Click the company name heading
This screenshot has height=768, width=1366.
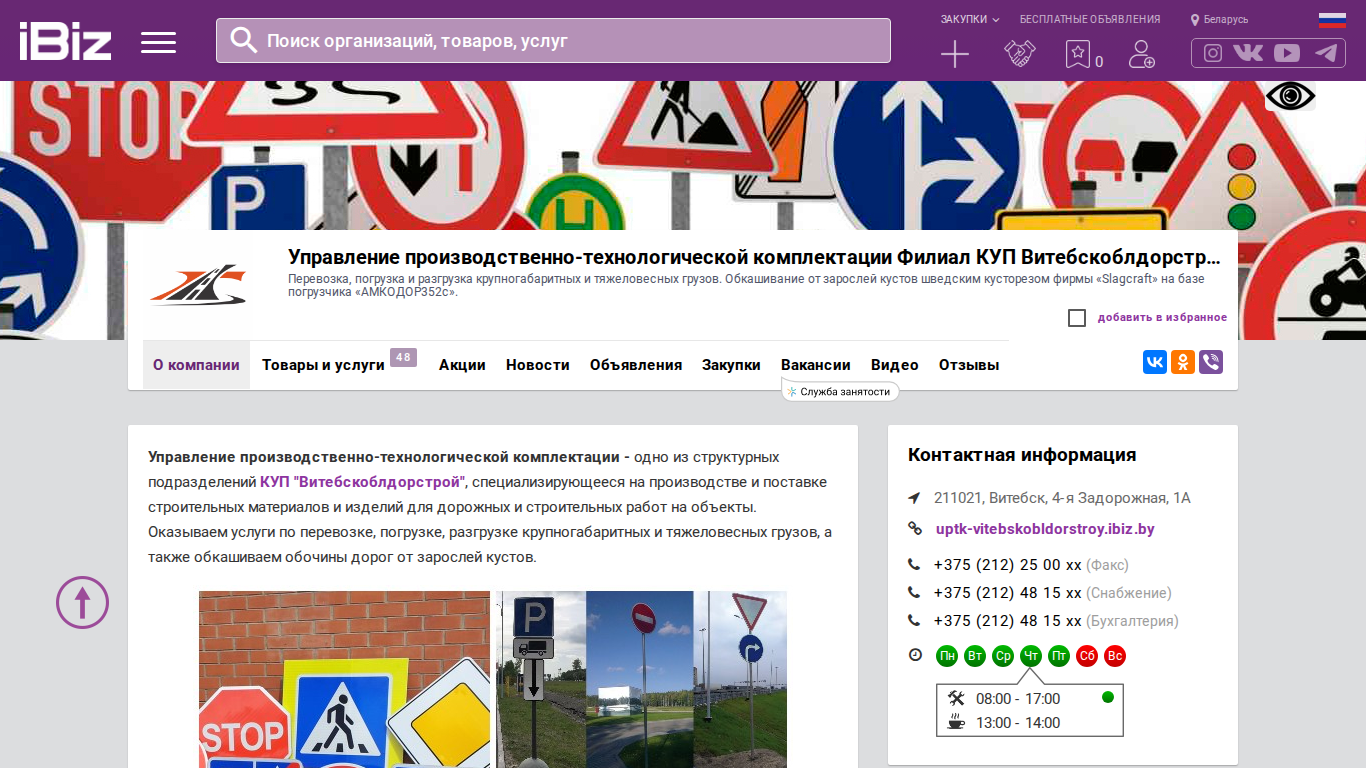click(x=754, y=257)
